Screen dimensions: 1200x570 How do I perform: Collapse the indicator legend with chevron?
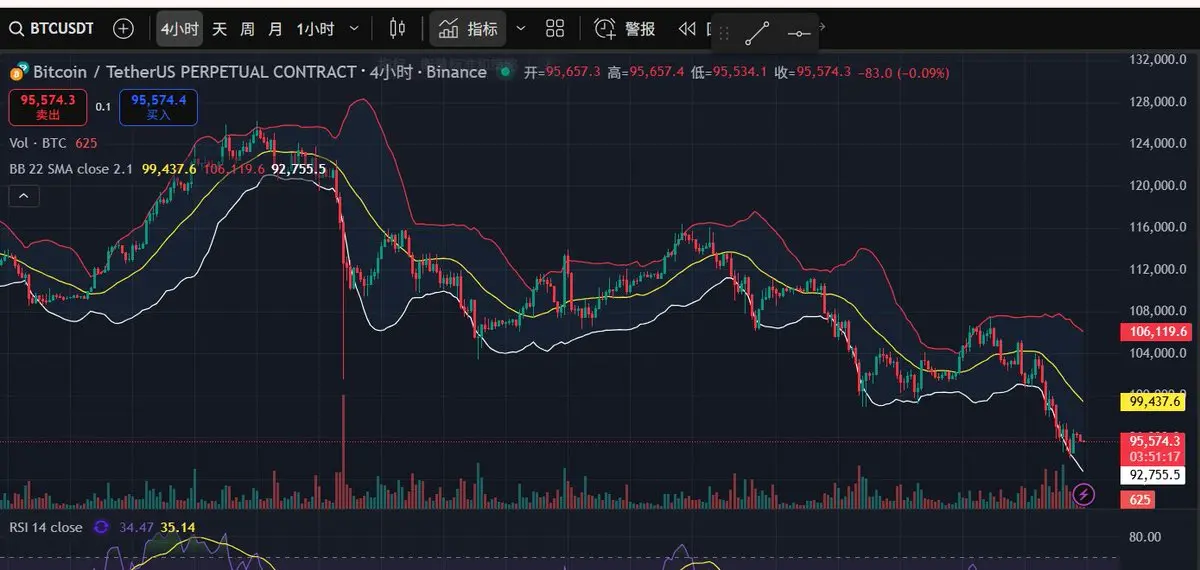click(x=24, y=197)
